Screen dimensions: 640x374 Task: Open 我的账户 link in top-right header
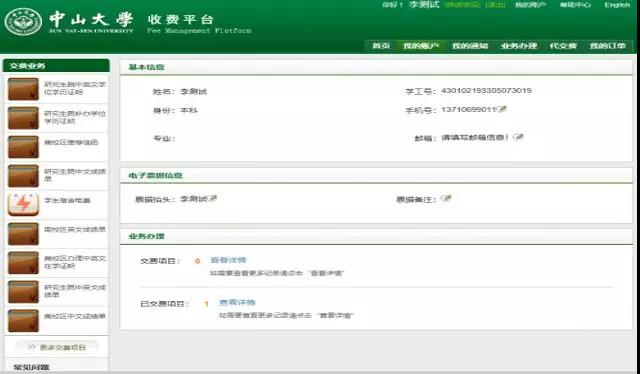pyautogui.click(x=530, y=5)
